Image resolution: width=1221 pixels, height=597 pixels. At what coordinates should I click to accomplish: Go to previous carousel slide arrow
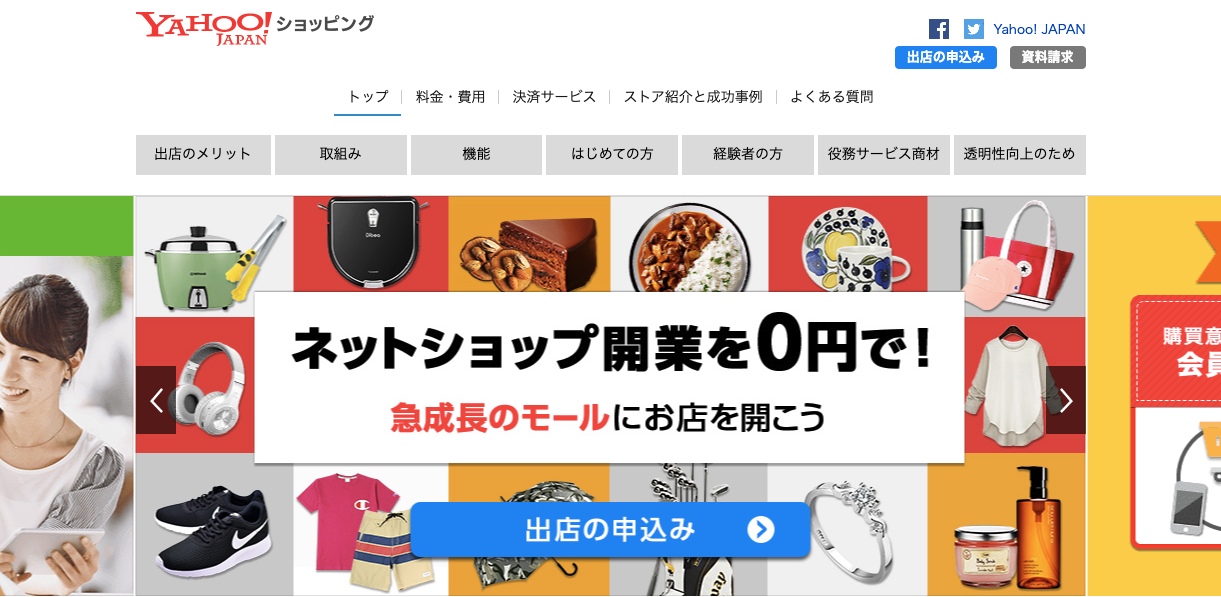[156, 400]
